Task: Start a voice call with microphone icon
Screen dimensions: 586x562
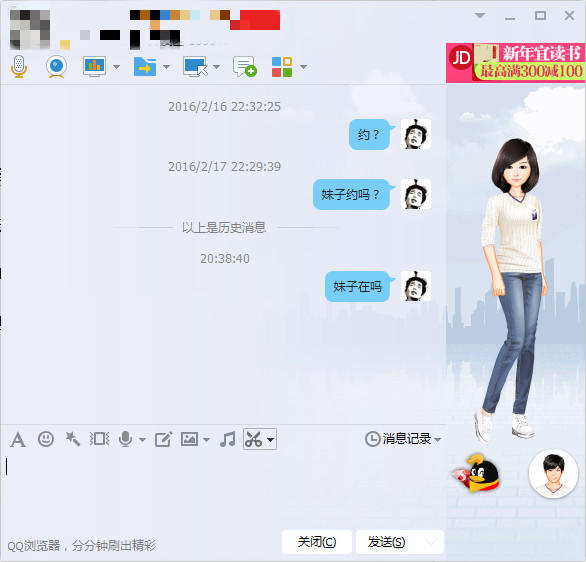Action: (x=19, y=67)
